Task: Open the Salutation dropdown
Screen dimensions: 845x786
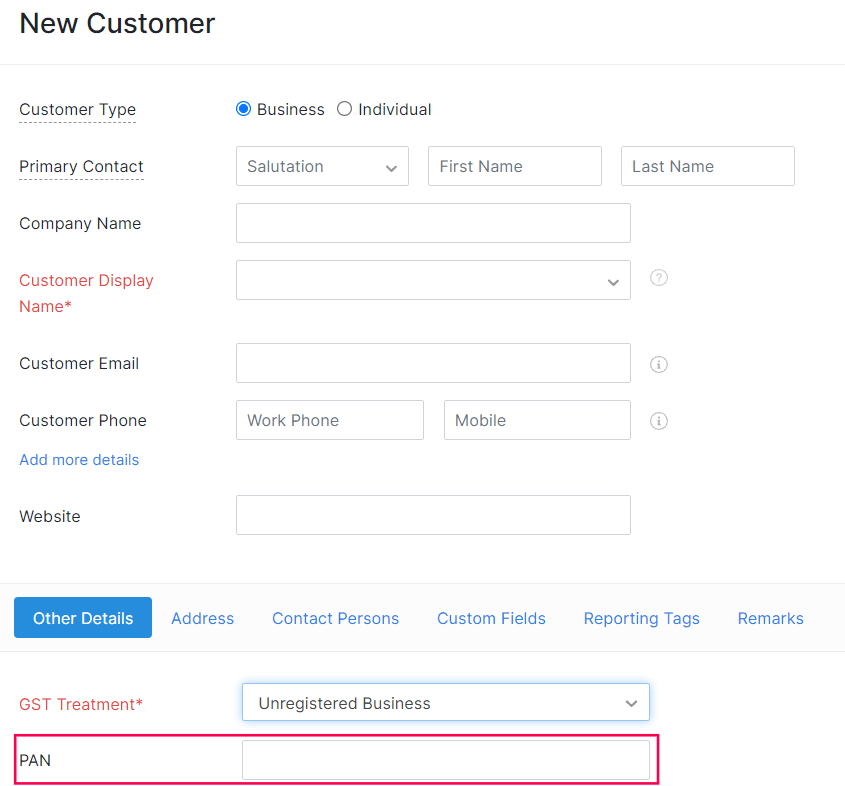Action: (x=322, y=166)
